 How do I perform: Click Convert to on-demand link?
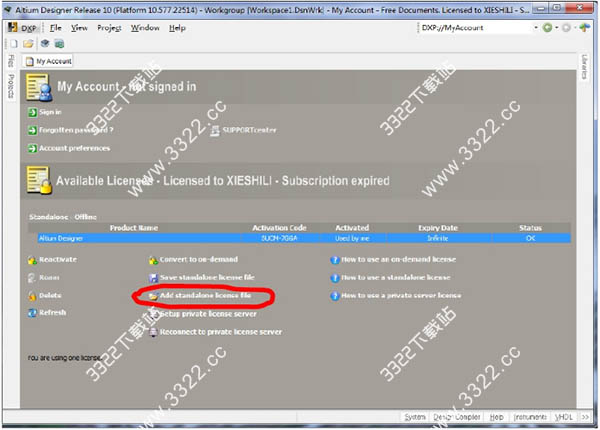pos(199,259)
